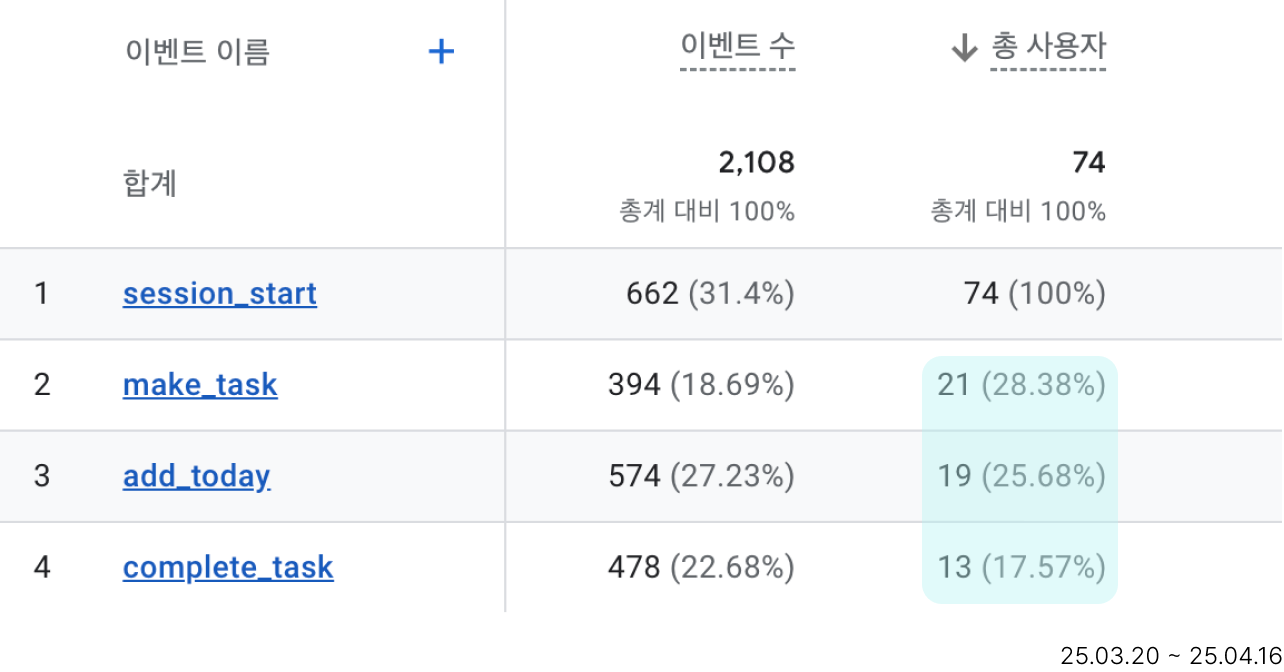Click the 합계 totals row label
The width and height of the screenshot is (1284, 672).
pos(151,184)
